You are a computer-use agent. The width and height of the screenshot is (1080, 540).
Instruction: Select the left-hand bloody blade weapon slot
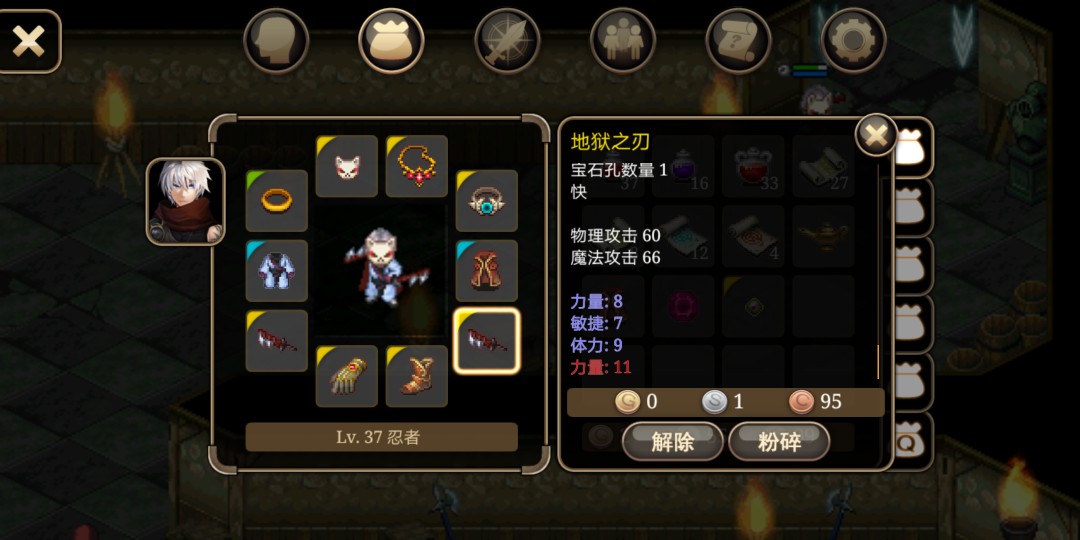click(x=276, y=340)
